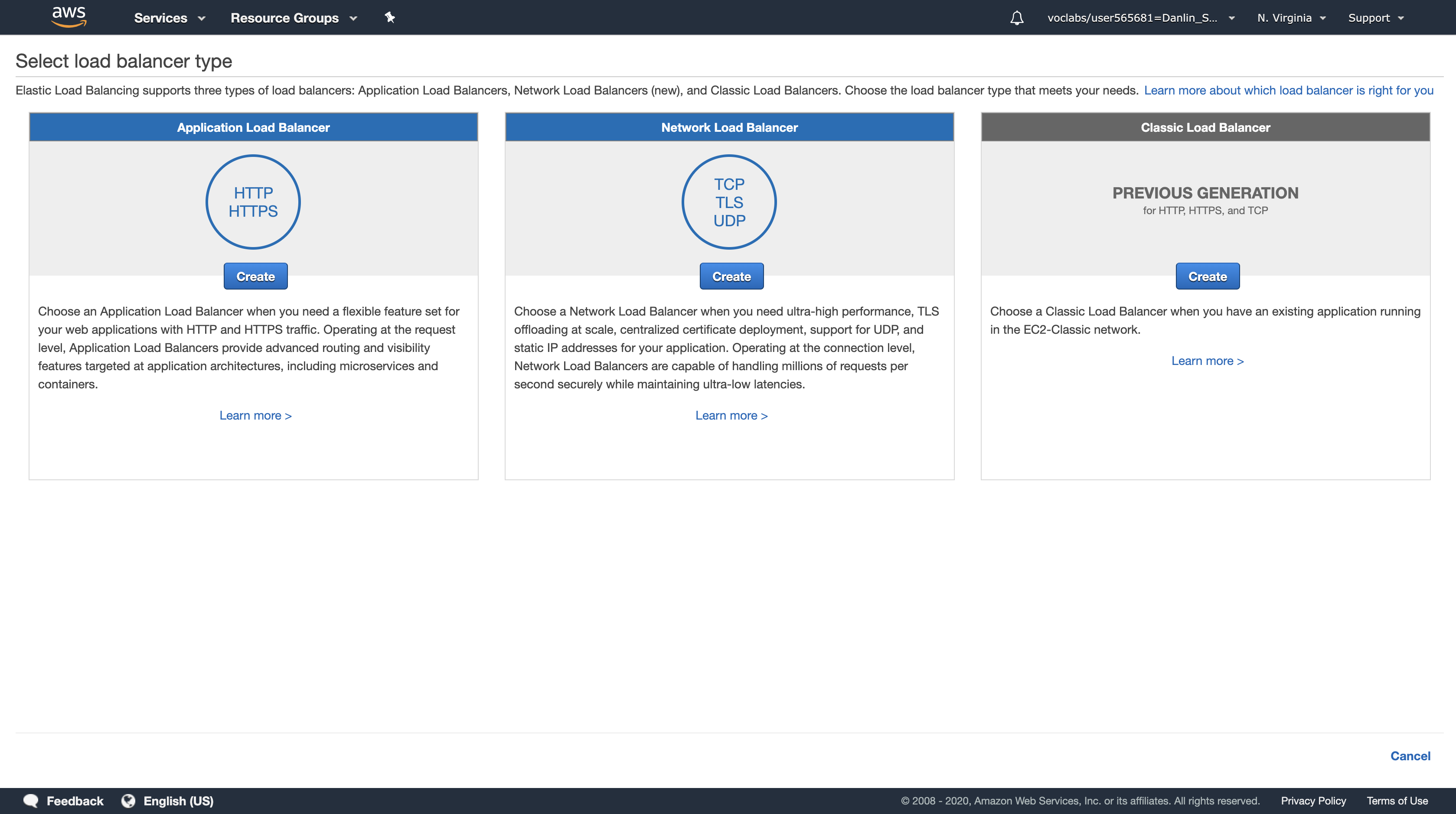Open the Privacy Policy link

[1313, 801]
